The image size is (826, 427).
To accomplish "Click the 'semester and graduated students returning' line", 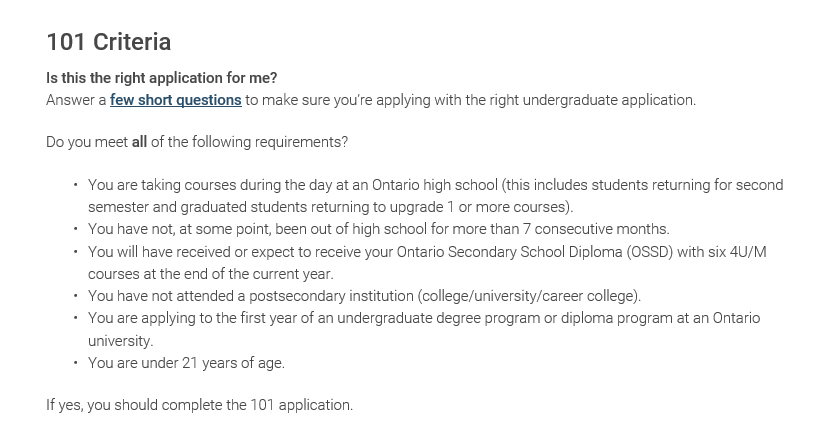I will tap(330, 207).
